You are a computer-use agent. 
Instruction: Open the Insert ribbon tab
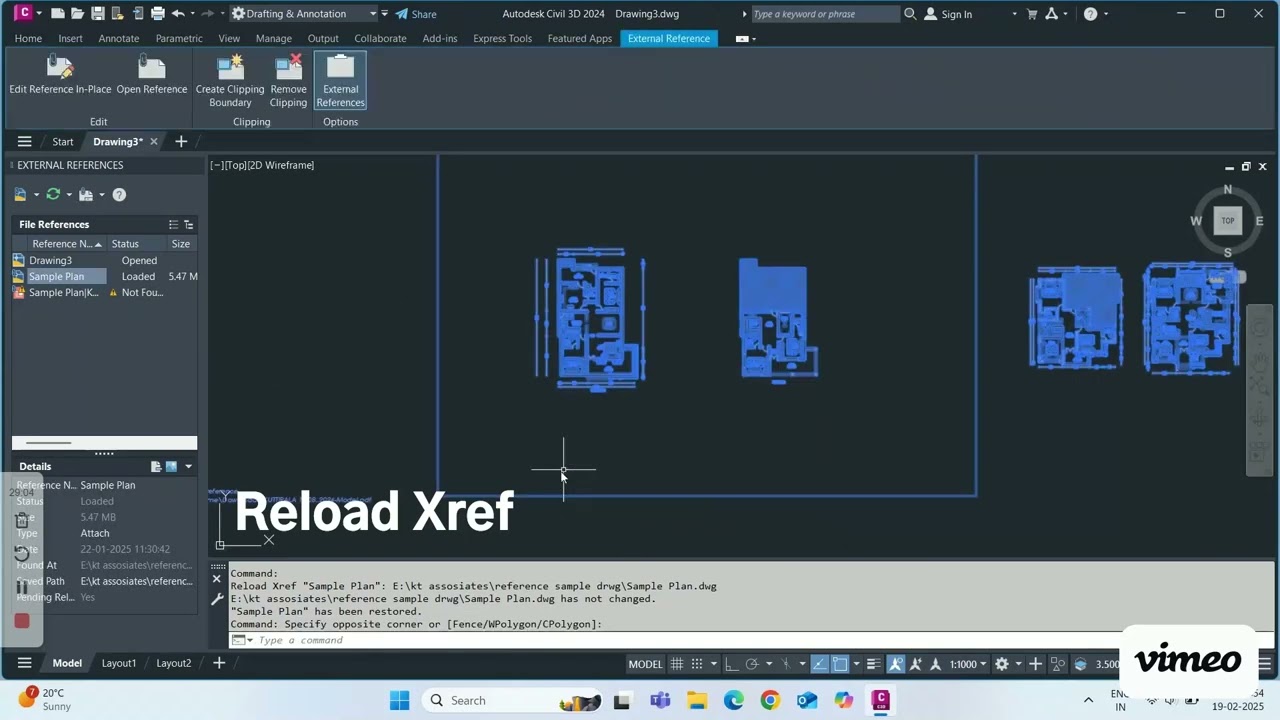click(70, 38)
